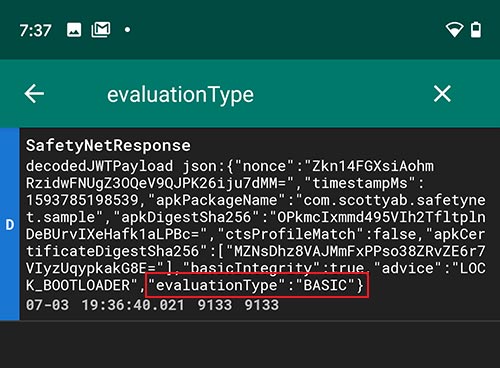Click the highlighted "evaluationType":"BASIC" text
Screen dimensions: 500x368
(x=257, y=285)
